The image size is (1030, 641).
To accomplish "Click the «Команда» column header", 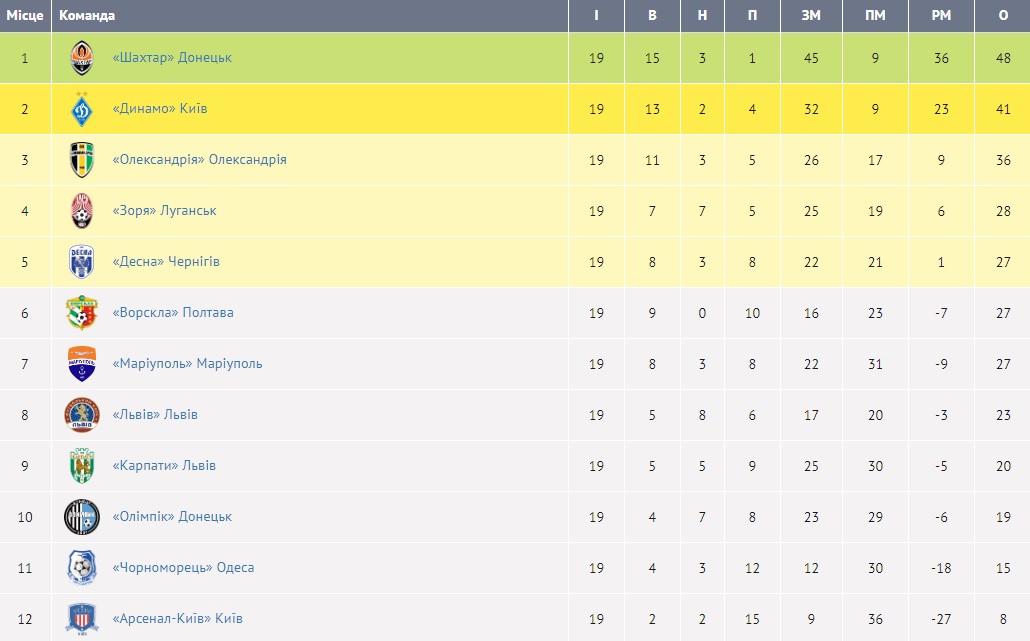I will click(x=87, y=16).
